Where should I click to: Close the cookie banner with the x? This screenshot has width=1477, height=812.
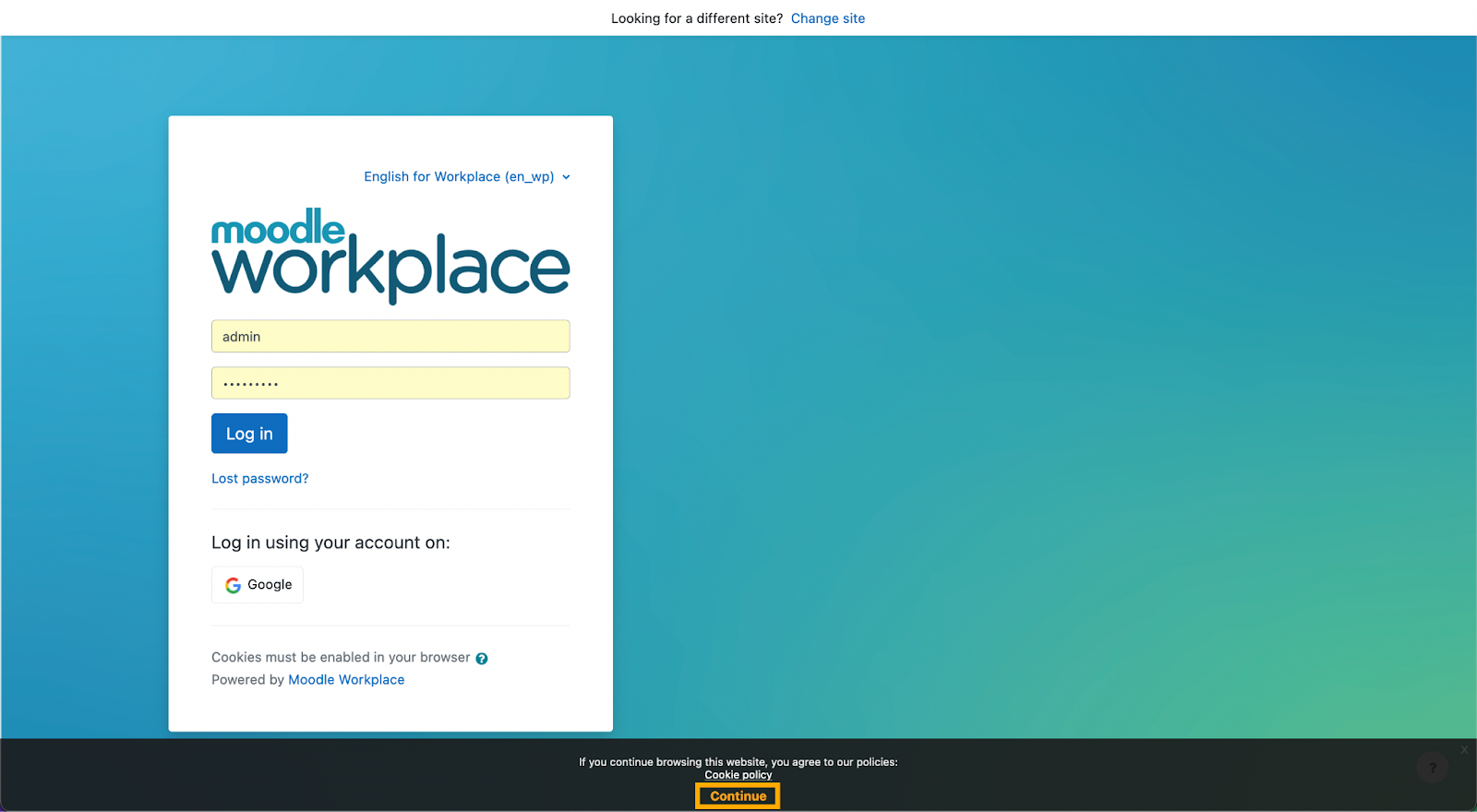[1464, 749]
